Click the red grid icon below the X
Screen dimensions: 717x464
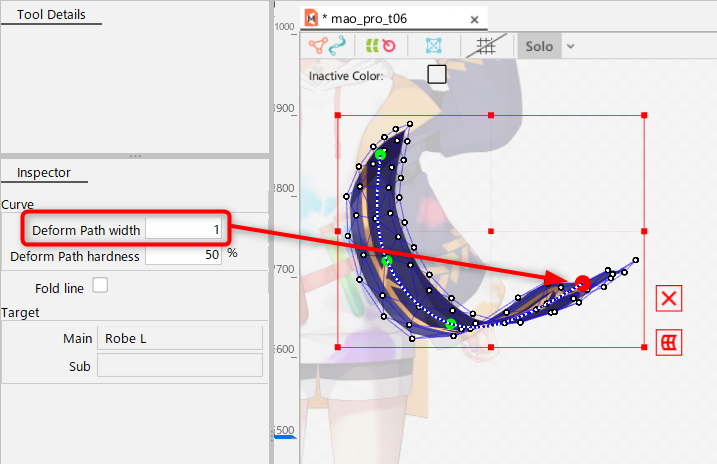coord(670,343)
